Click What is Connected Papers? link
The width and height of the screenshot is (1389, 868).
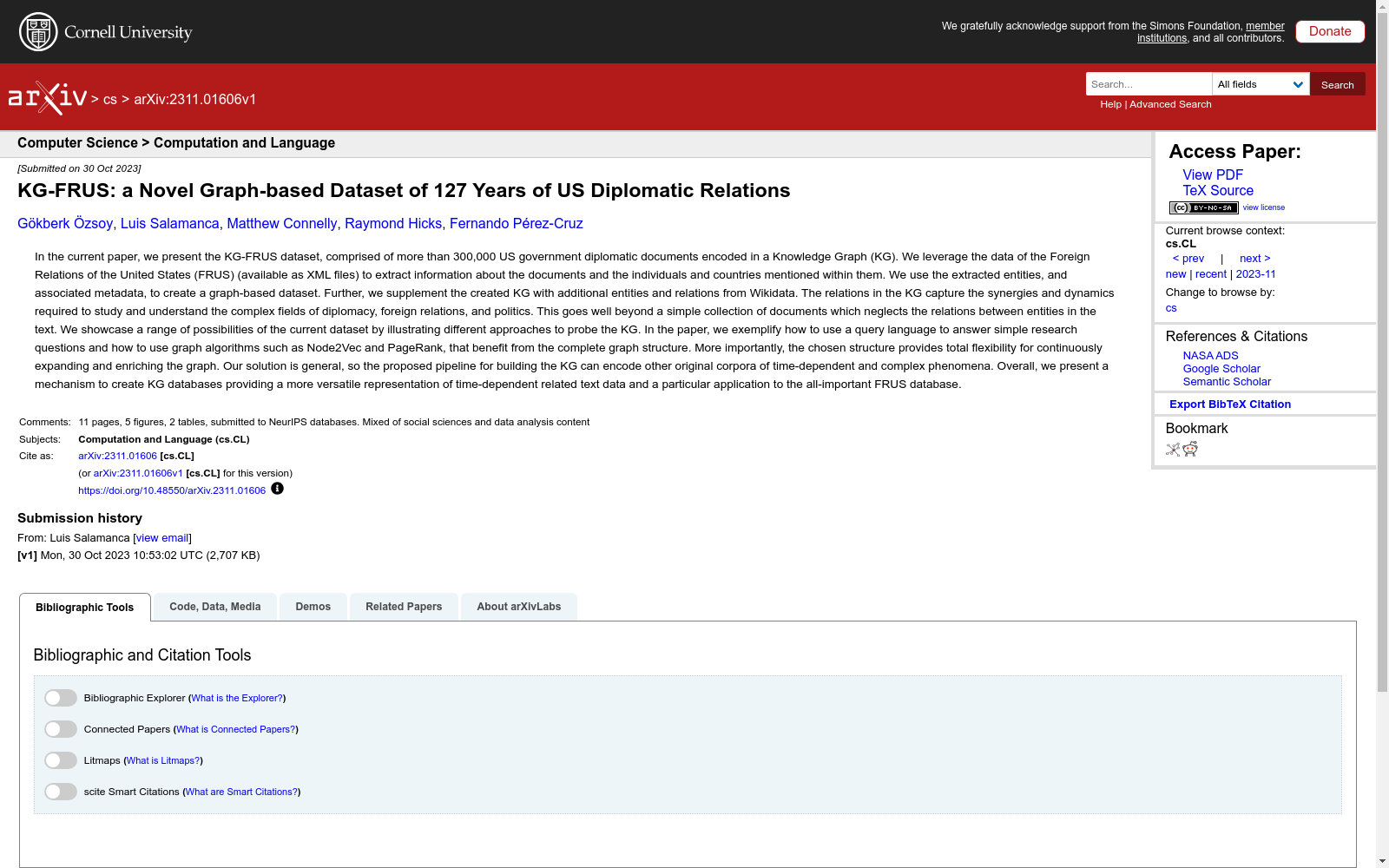tap(236, 729)
